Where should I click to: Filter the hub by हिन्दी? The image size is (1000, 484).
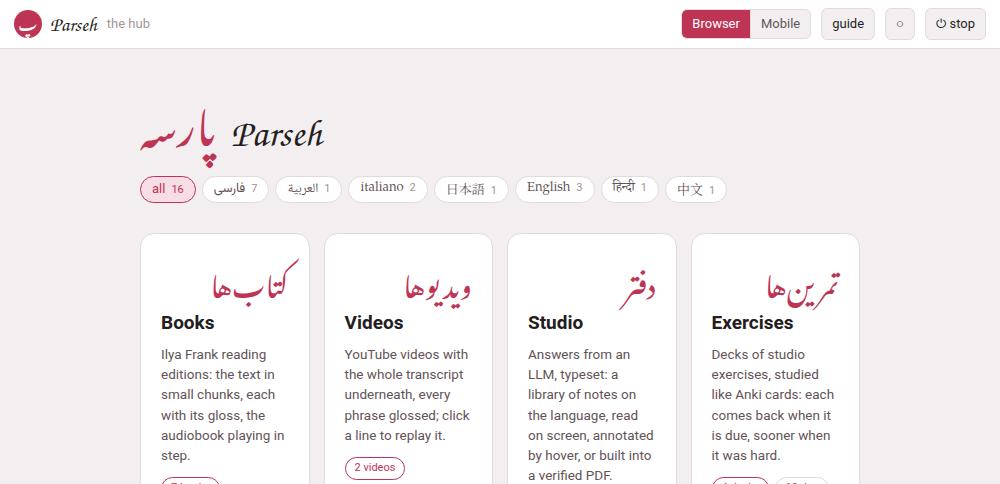(x=629, y=189)
